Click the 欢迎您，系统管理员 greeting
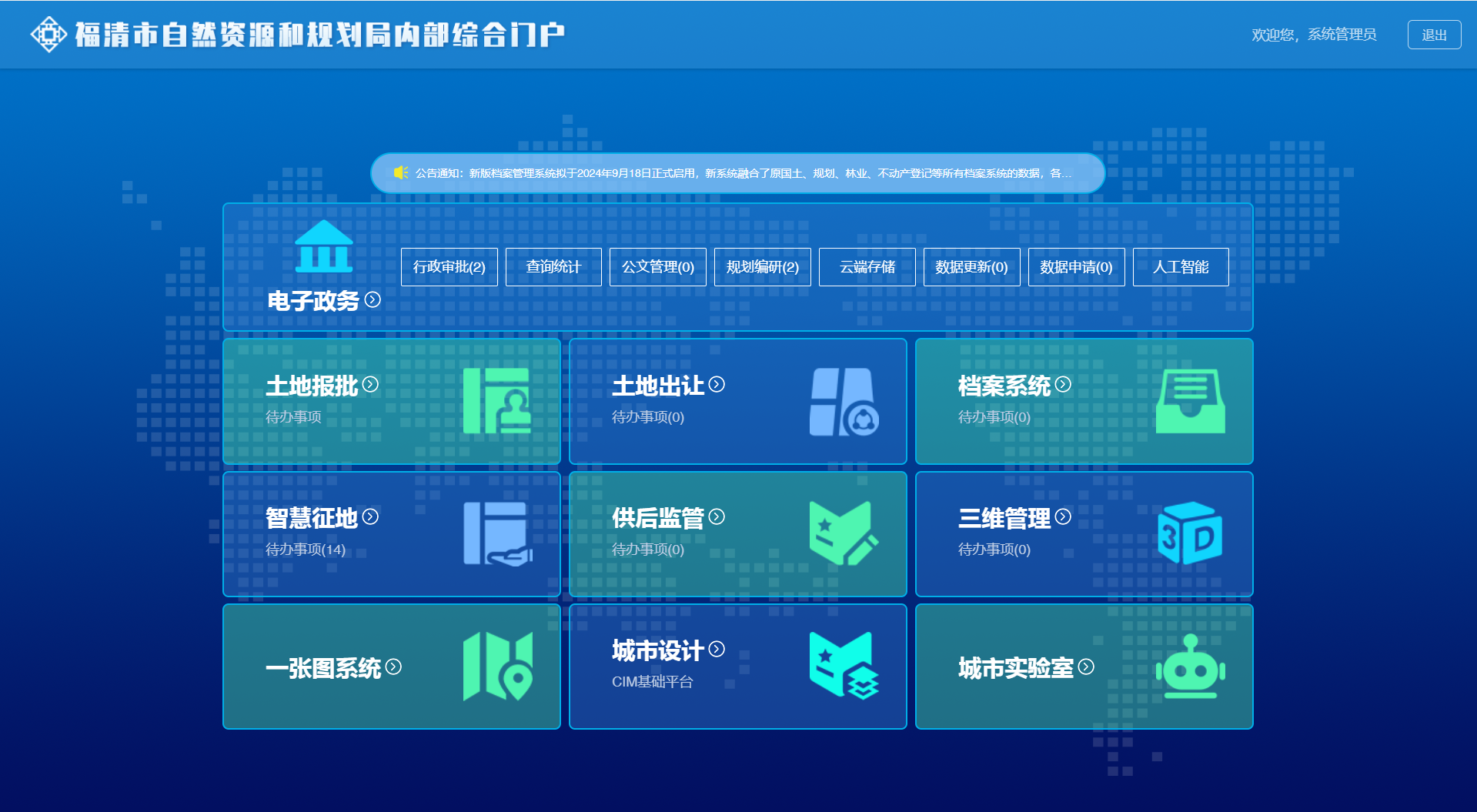 (x=1314, y=35)
